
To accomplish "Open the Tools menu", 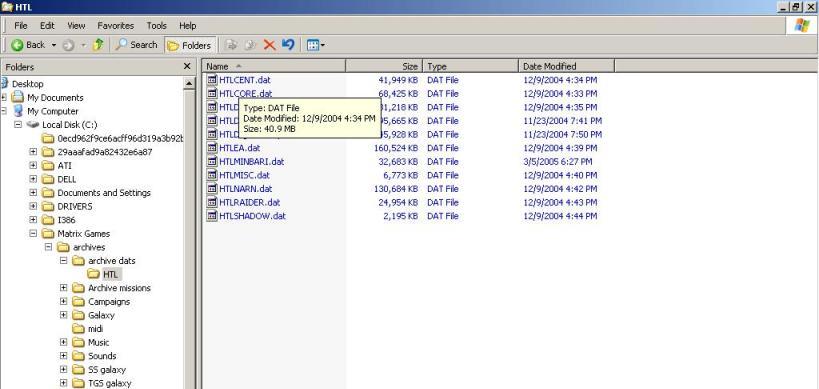I will click(x=157, y=26).
